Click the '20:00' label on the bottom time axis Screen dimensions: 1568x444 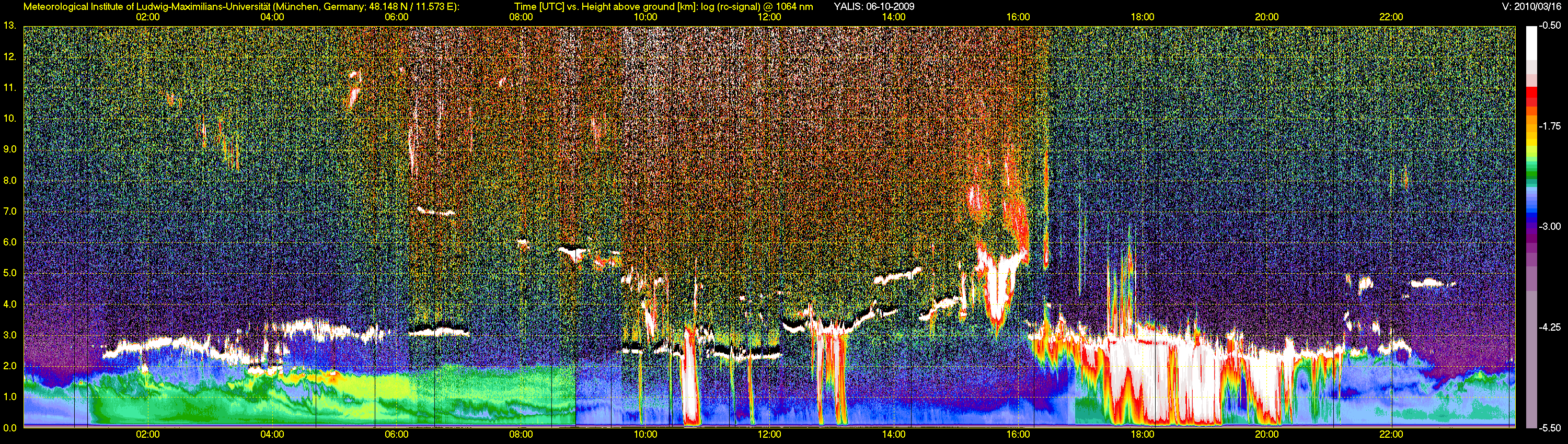(x=1267, y=434)
